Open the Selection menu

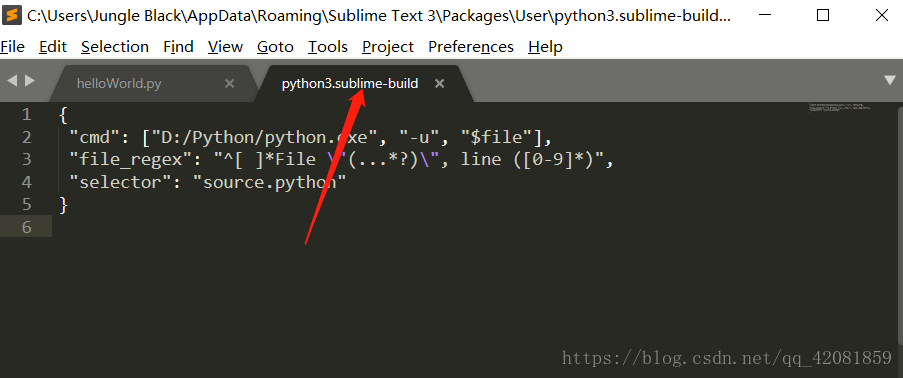click(115, 47)
